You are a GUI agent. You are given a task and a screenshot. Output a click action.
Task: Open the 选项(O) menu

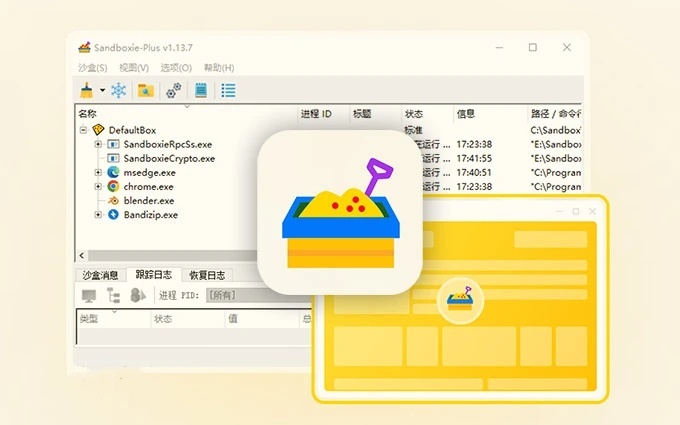pos(176,68)
